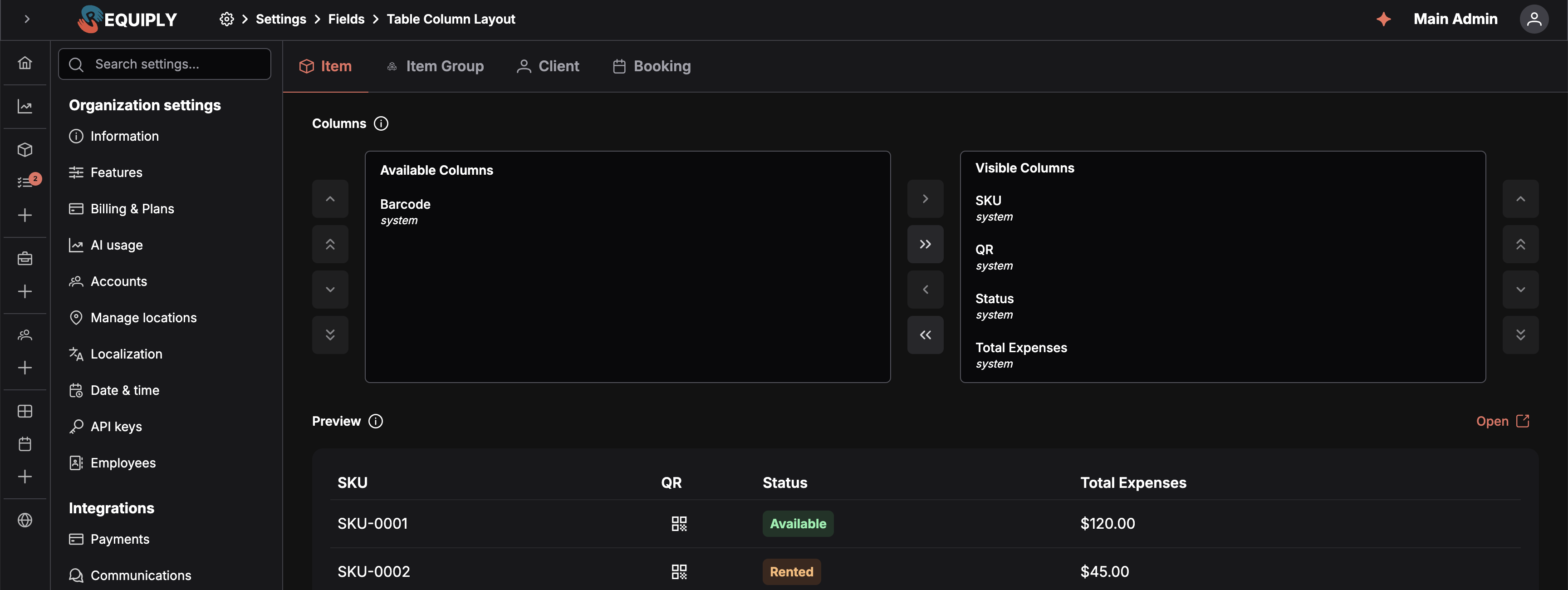Viewport: 1568px width, 590px height.
Task: Select the Item tab
Action: pyautogui.click(x=326, y=66)
